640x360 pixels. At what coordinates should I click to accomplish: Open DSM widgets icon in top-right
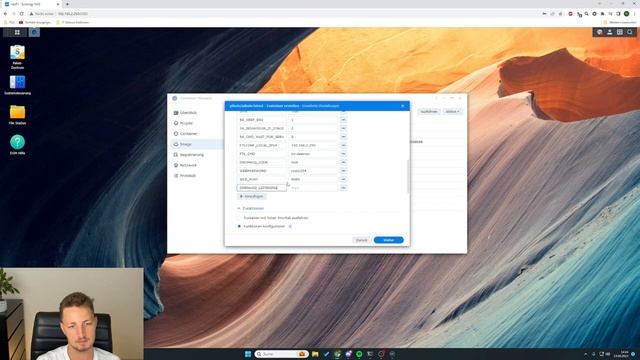click(620, 32)
